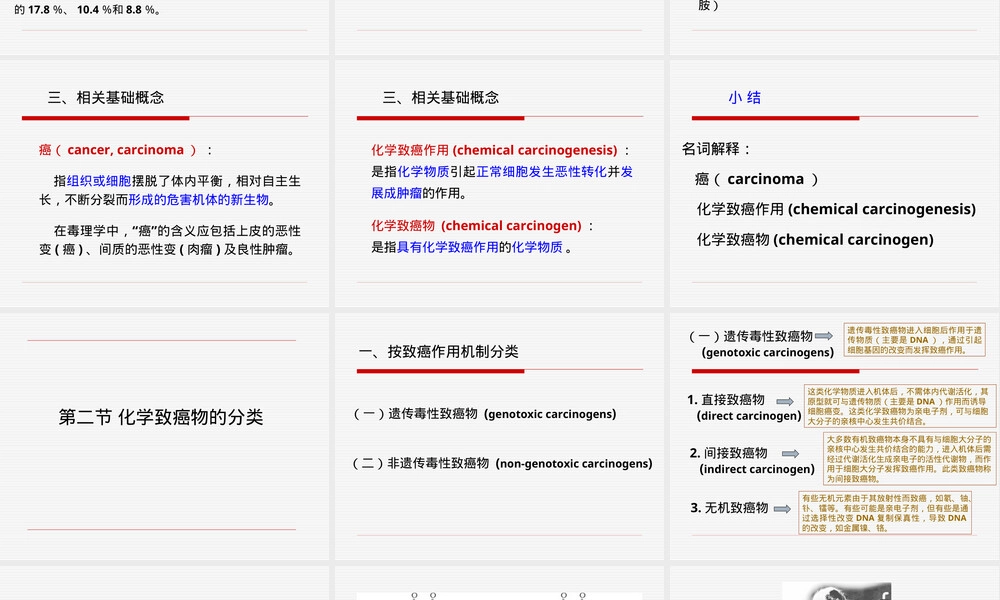Click the blue text 具有化学致癌作用
Image resolution: width=1000 pixels, height=600 pixels.
click(448, 247)
